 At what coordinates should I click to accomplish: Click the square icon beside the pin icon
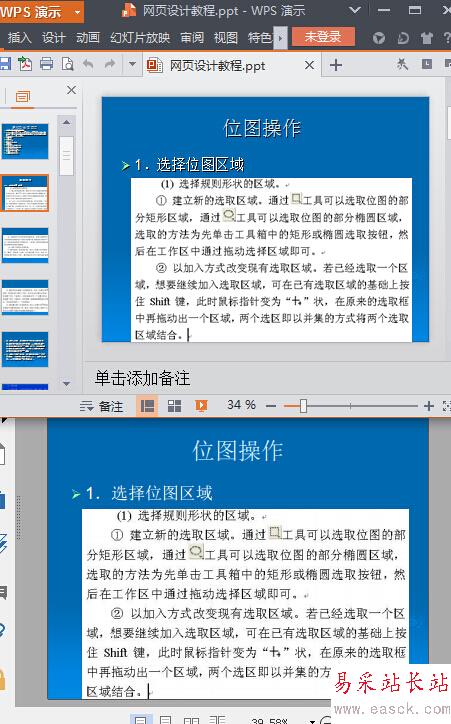pyautogui.click(x=427, y=64)
